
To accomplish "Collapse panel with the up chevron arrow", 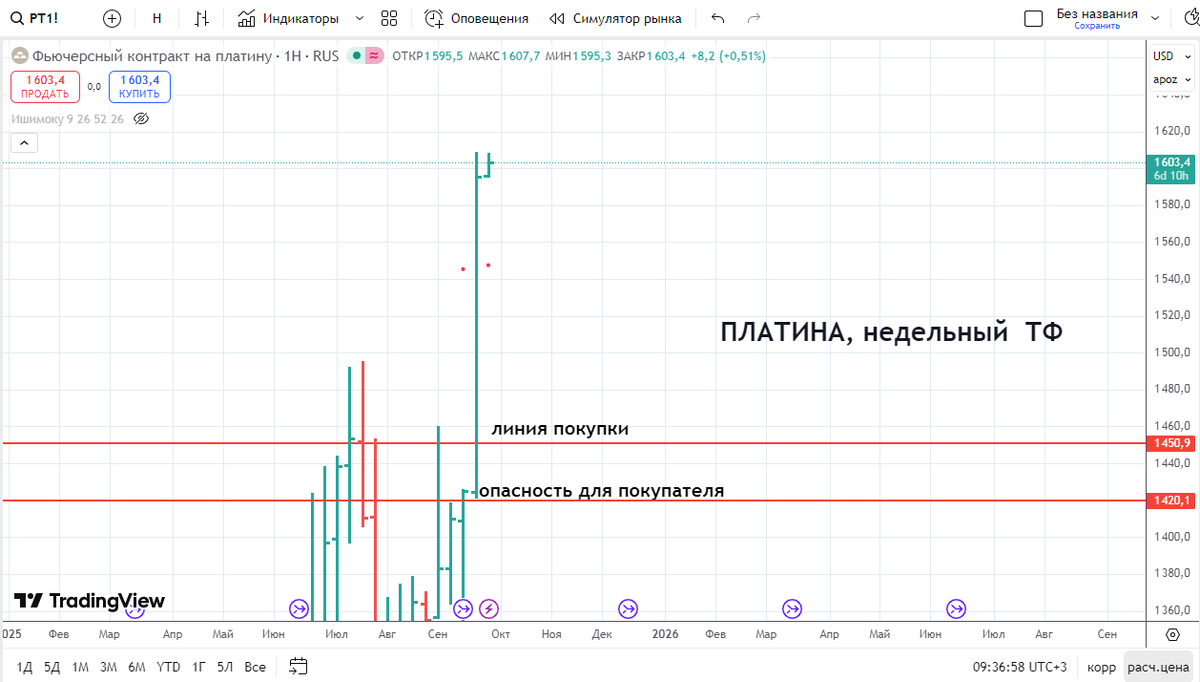I will (24, 142).
